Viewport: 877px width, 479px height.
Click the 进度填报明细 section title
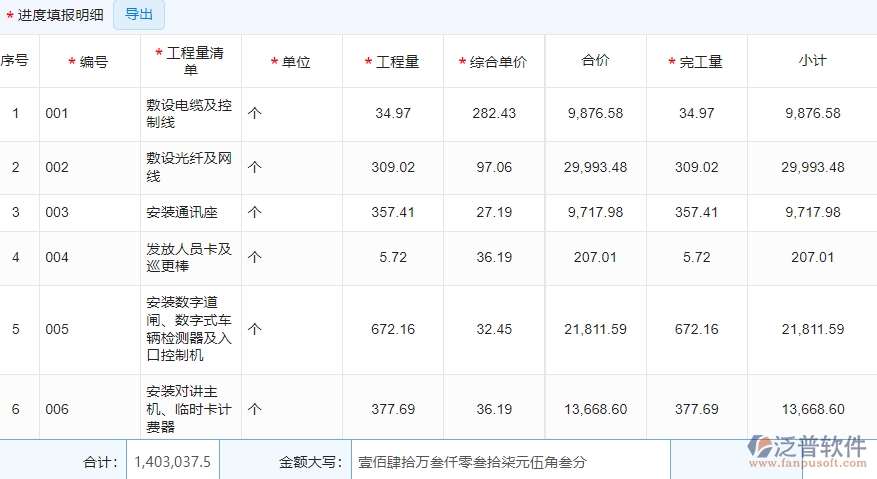60,15
